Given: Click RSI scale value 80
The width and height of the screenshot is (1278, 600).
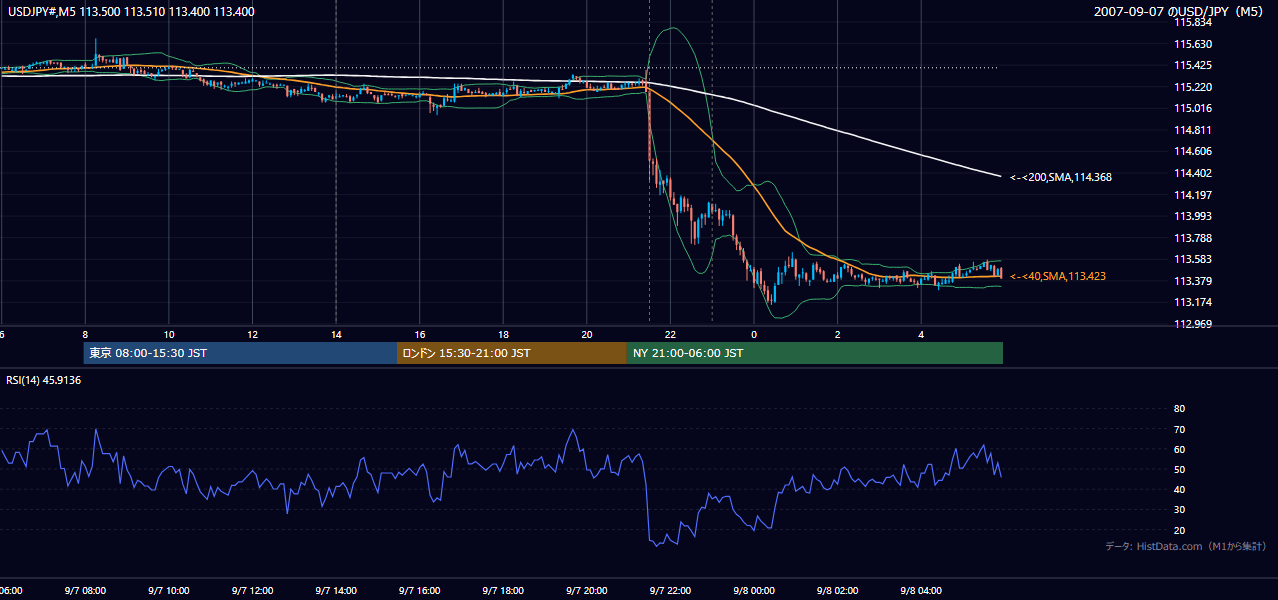Looking at the screenshot, I should pos(1179,409).
